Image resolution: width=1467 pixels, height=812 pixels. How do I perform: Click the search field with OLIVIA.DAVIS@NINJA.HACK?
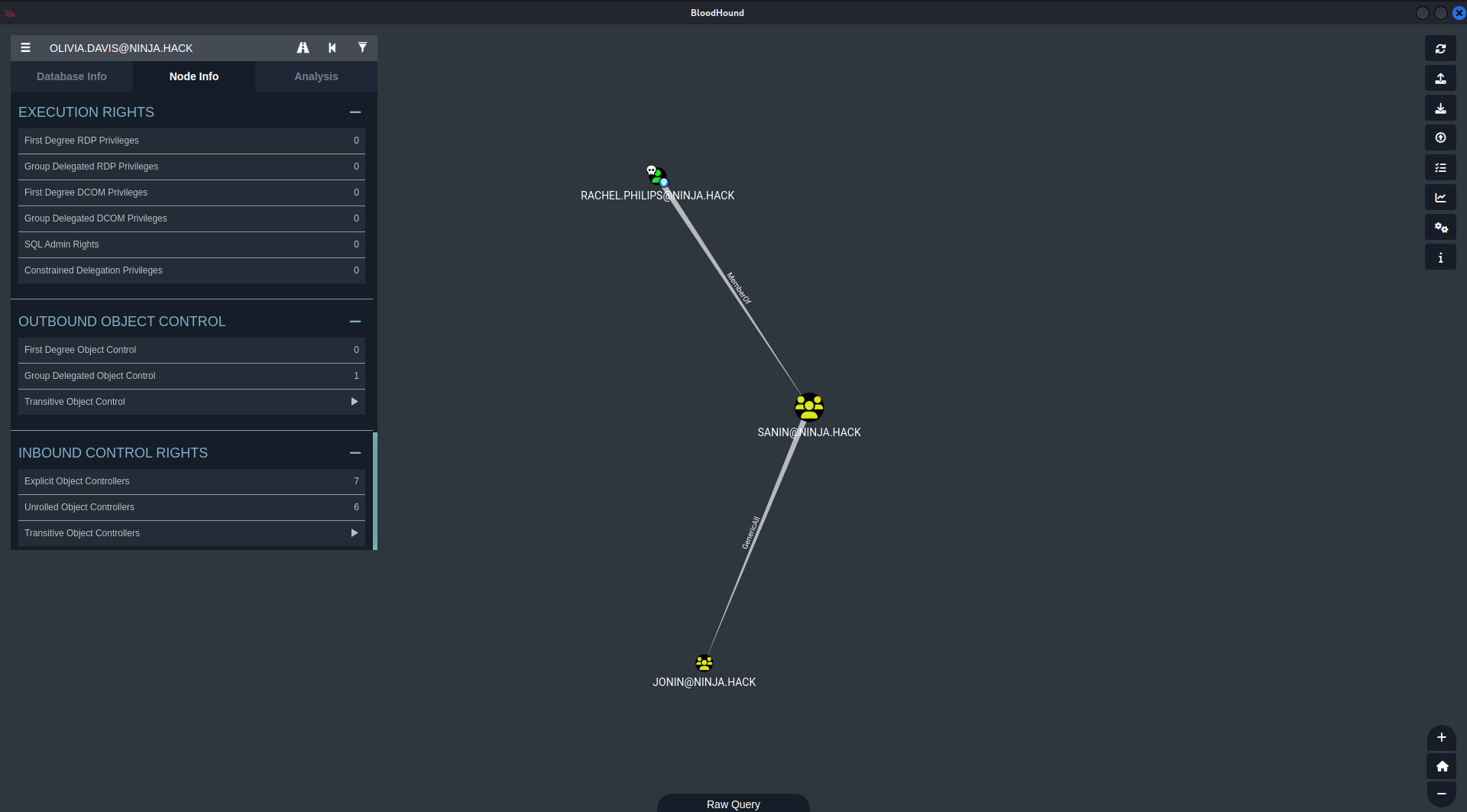pos(164,48)
